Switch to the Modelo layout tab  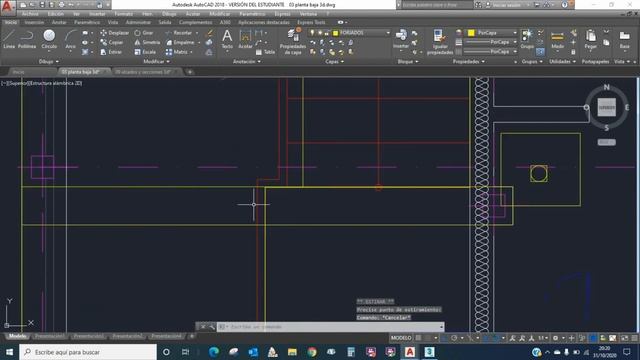[x=18, y=336]
